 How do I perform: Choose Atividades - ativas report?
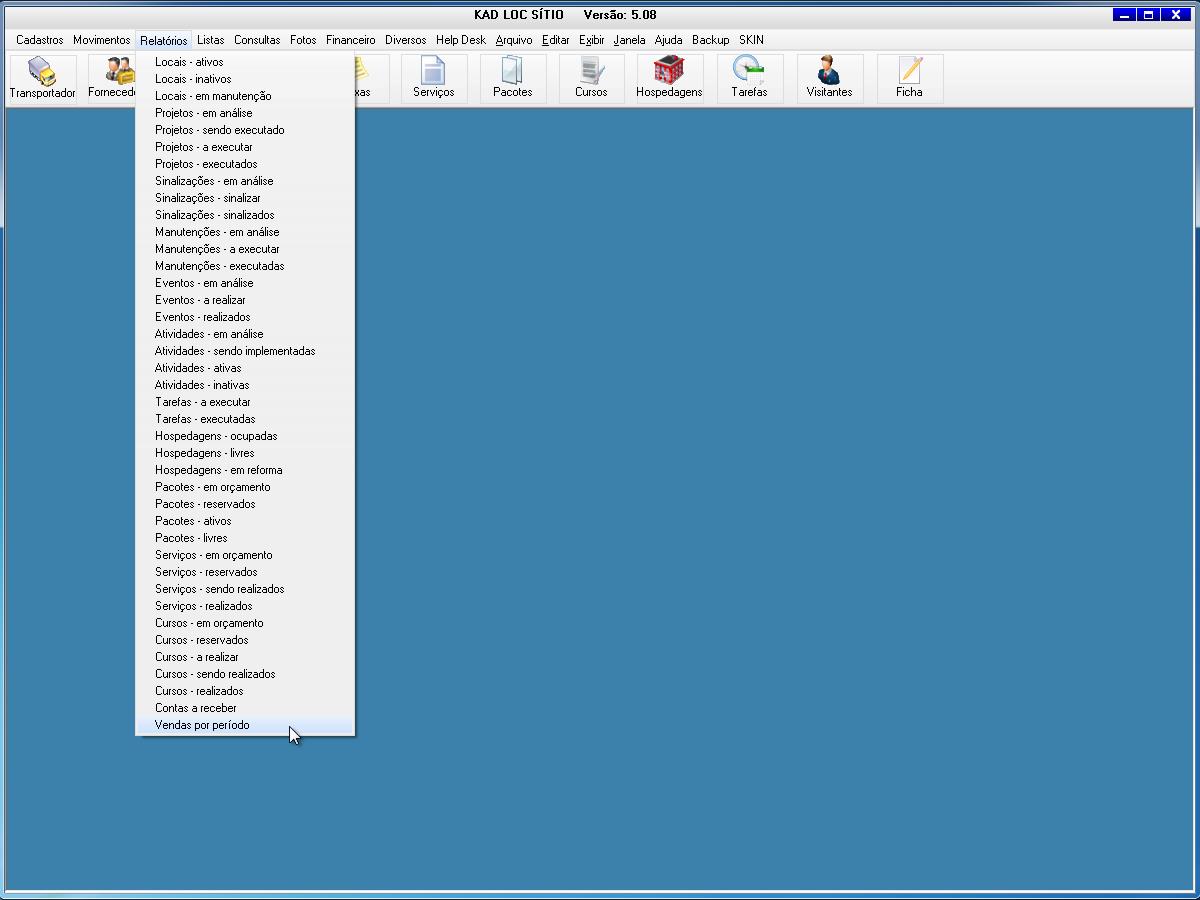(245, 368)
